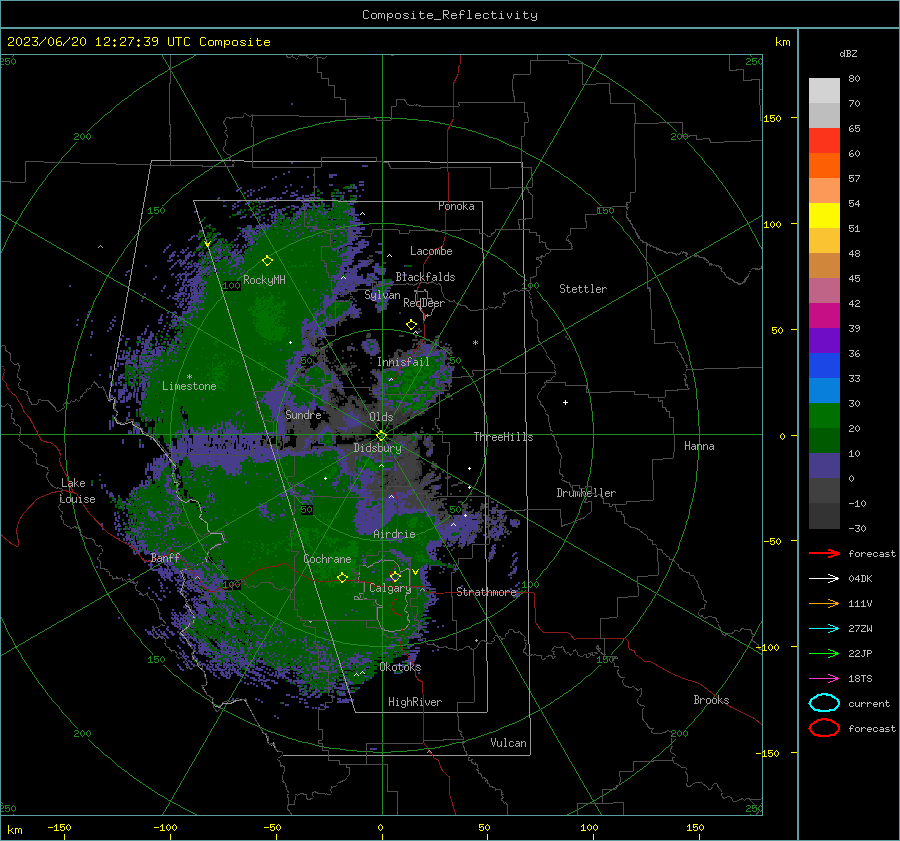Click the Strathmore city label
The image size is (900, 841).
point(486,592)
